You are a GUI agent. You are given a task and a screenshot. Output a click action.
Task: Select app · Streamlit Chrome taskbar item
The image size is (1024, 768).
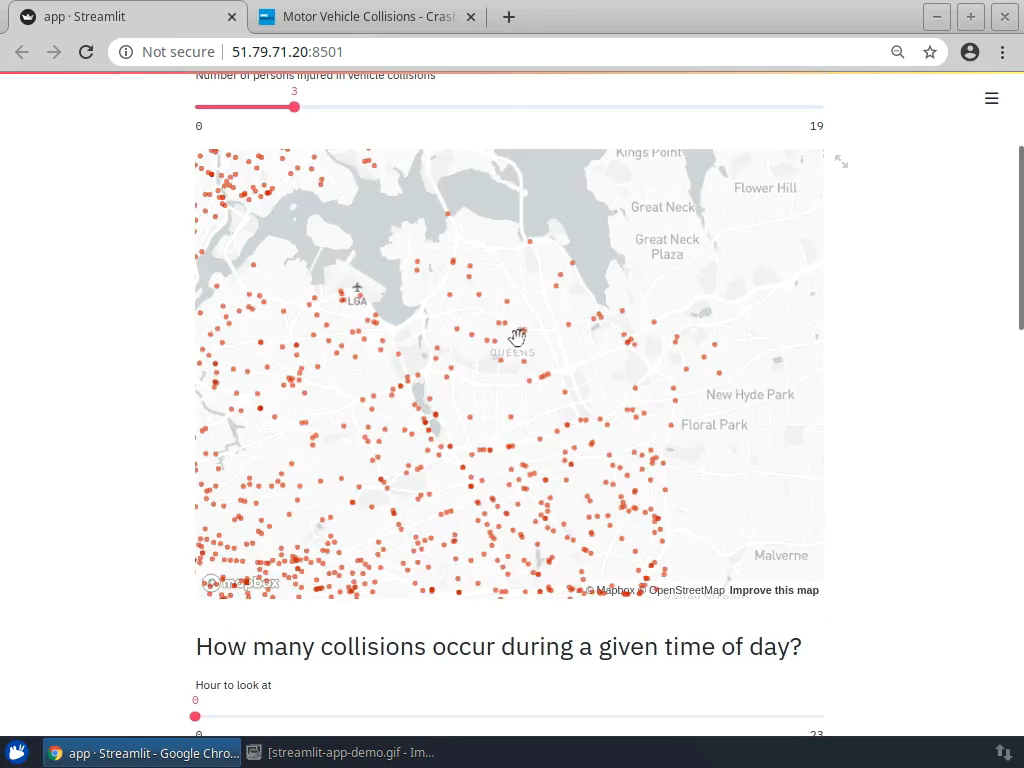[142, 753]
